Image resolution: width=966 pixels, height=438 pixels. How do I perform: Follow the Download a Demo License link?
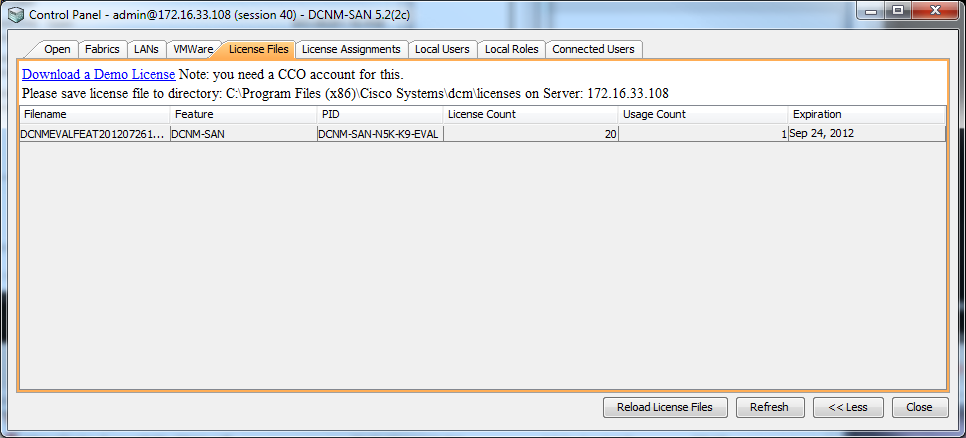tap(99, 75)
